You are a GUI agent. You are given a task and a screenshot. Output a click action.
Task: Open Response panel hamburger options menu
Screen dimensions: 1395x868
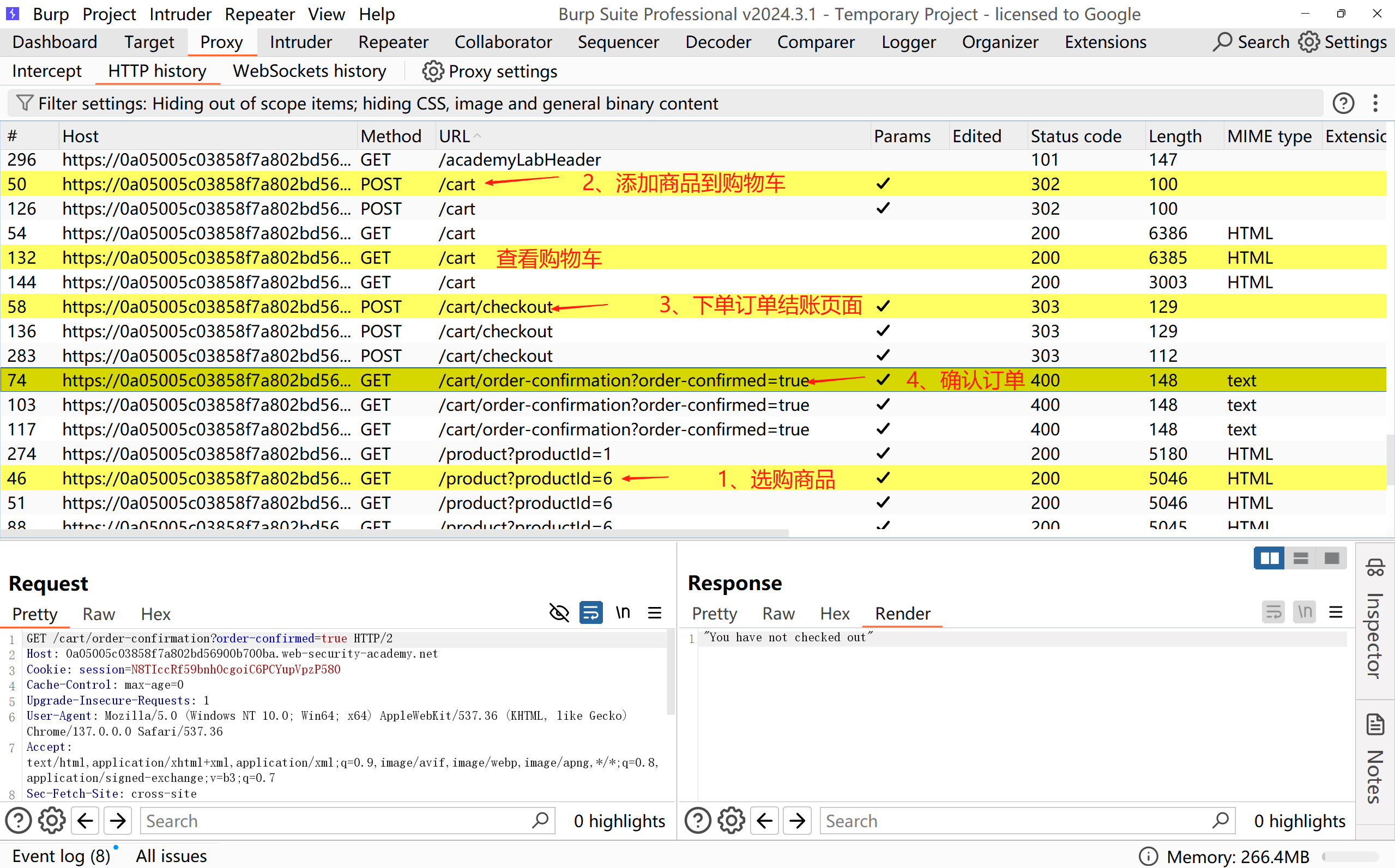(x=1336, y=612)
